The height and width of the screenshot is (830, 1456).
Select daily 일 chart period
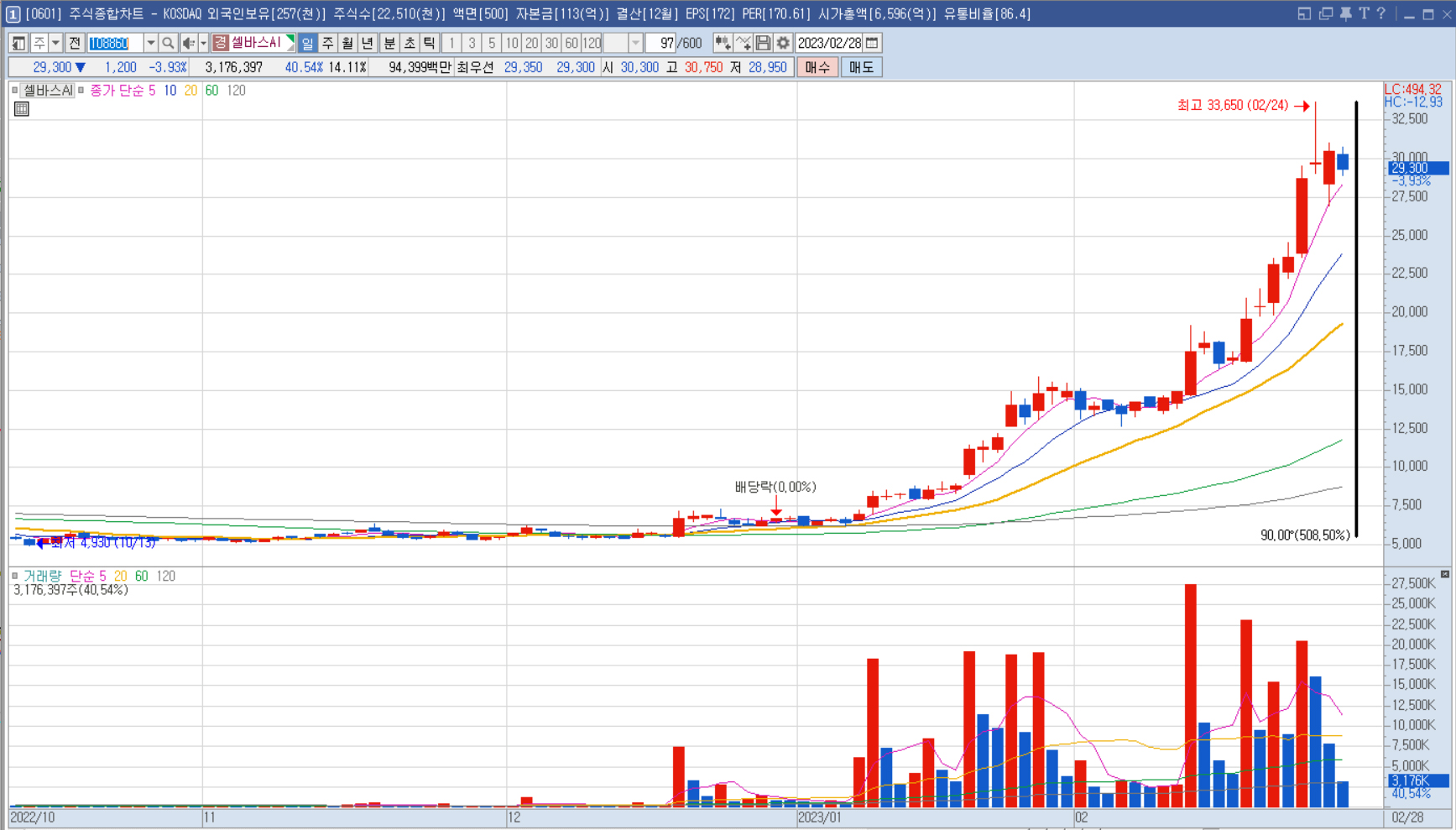[x=307, y=43]
